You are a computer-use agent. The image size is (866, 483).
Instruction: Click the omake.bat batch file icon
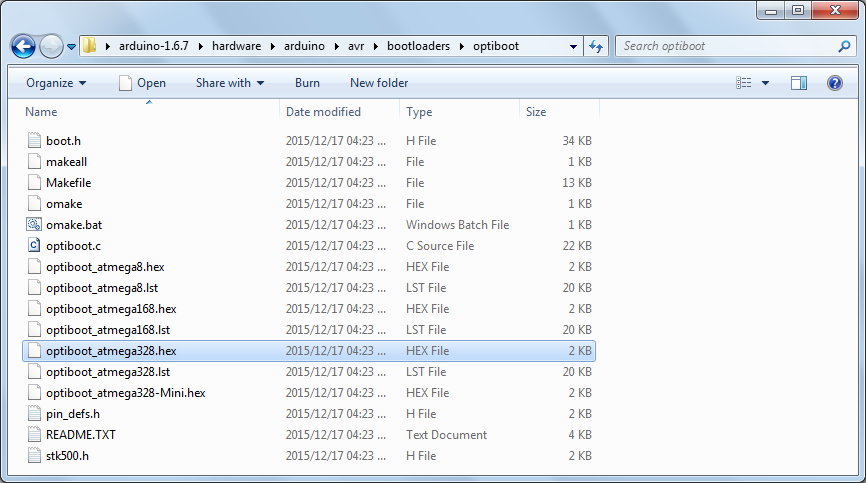coord(34,225)
